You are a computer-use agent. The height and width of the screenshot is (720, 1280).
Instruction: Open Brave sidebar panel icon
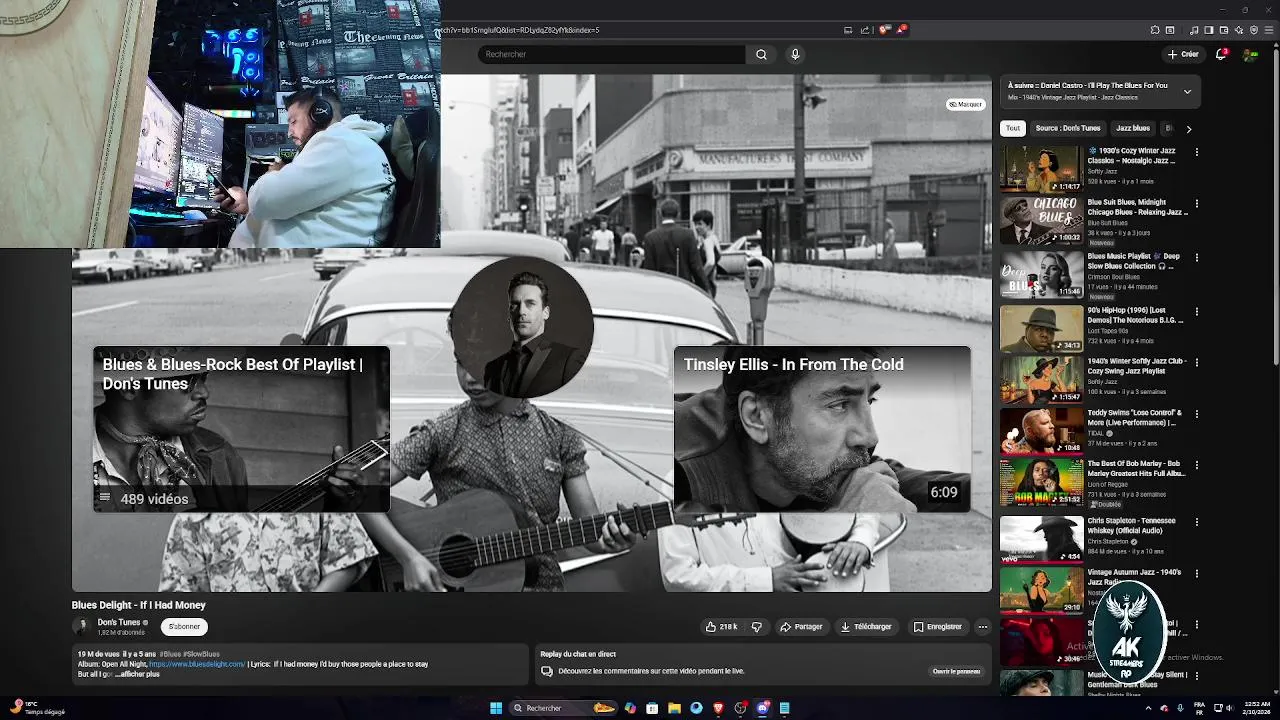1209,30
